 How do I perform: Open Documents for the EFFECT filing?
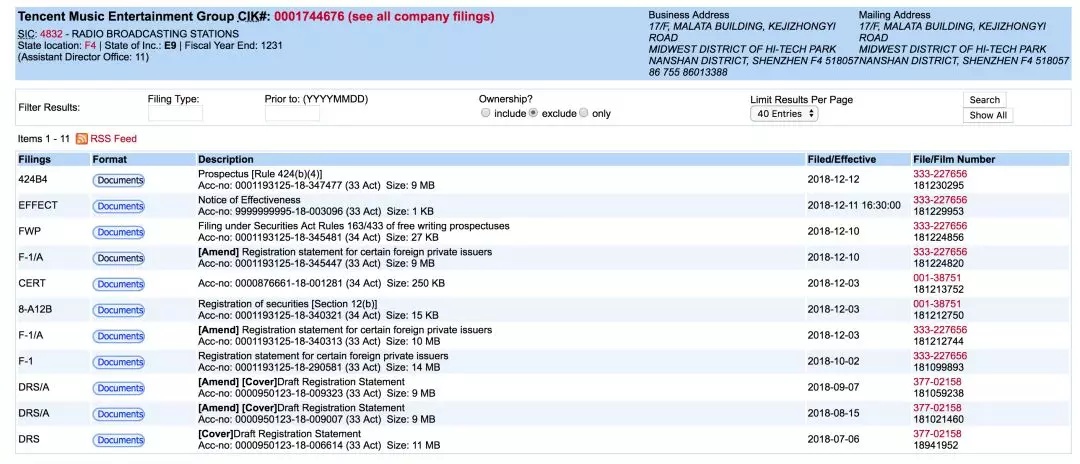(118, 206)
